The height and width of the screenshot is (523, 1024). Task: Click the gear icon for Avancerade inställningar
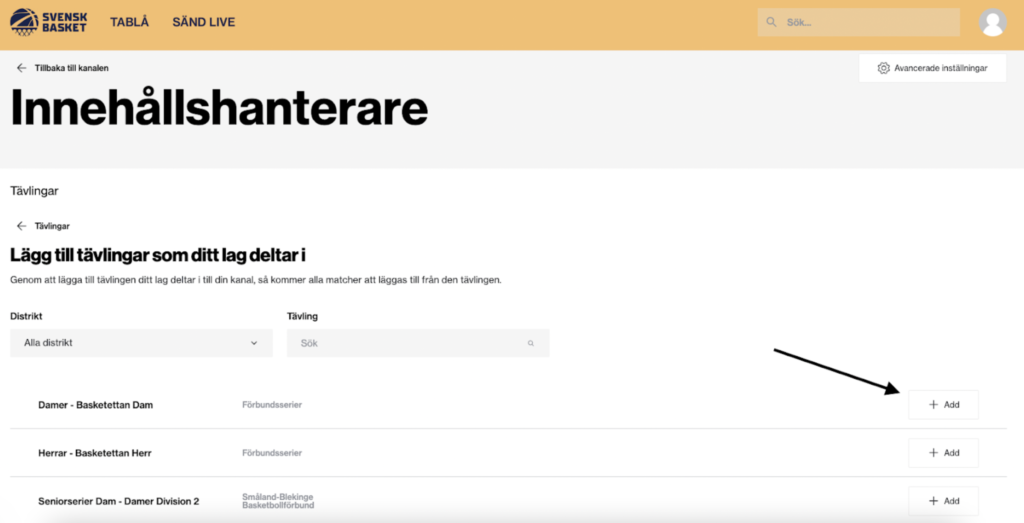point(883,68)
